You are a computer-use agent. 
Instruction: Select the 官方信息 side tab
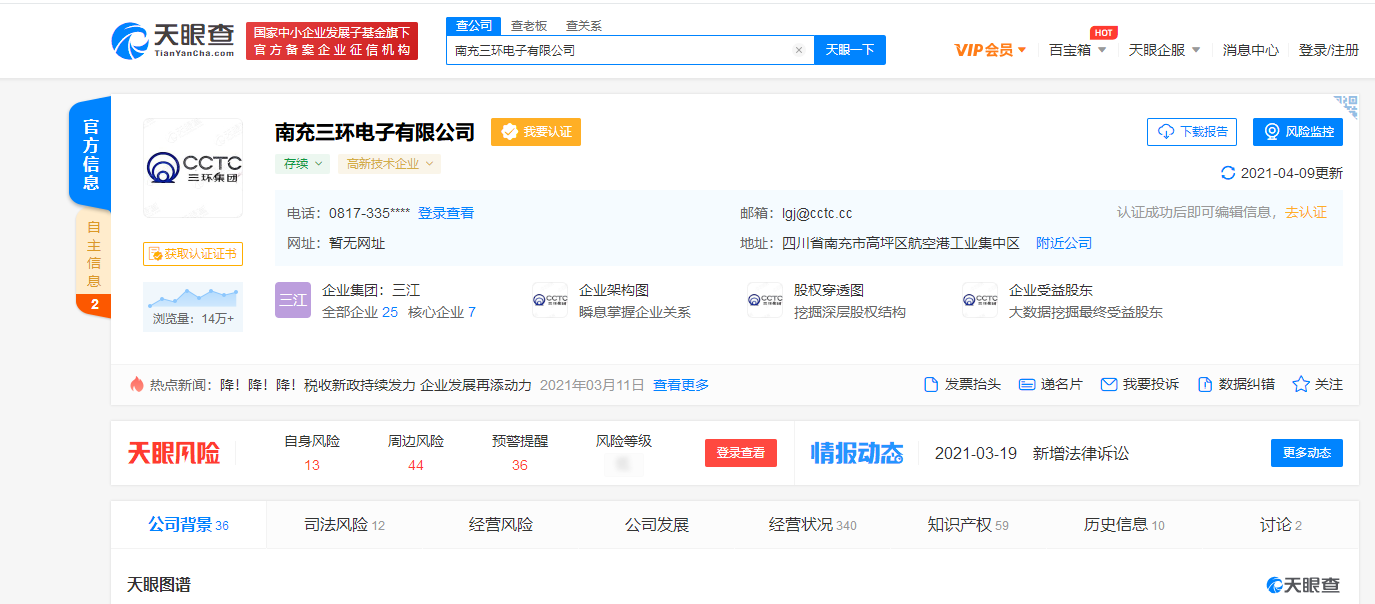click(x=91, y=154)
